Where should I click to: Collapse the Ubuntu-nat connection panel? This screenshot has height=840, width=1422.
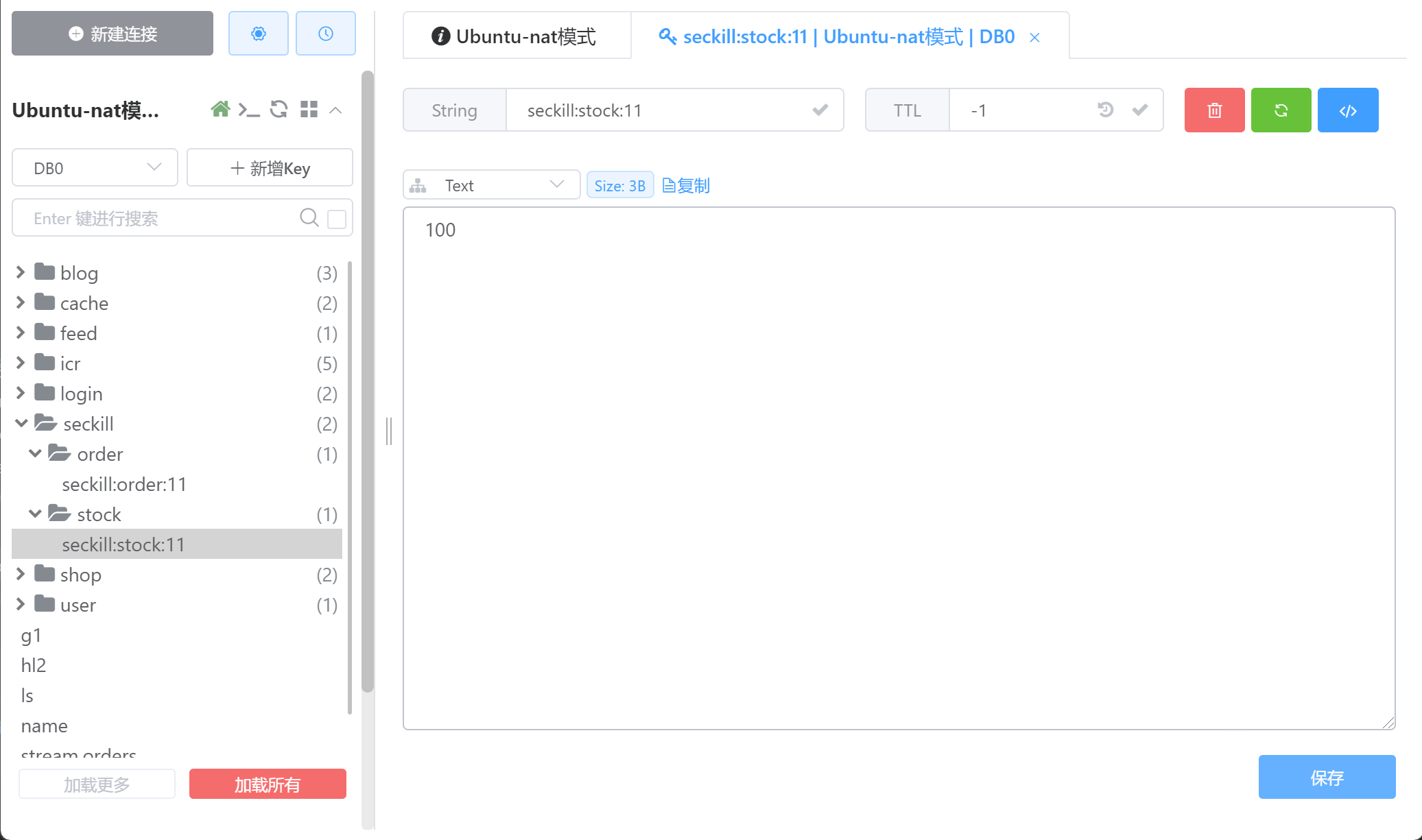pos(335,110)
